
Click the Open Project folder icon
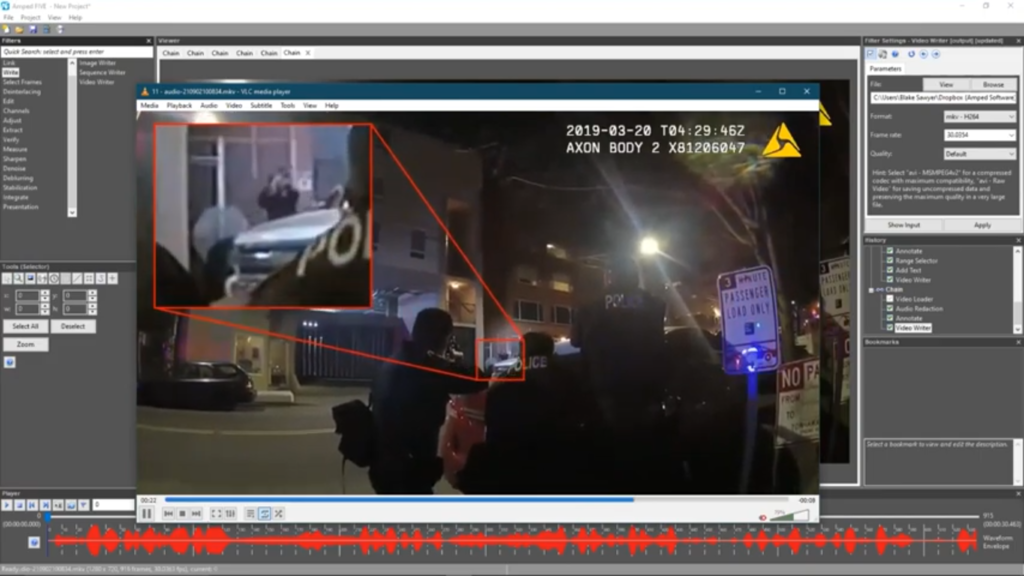19,29
